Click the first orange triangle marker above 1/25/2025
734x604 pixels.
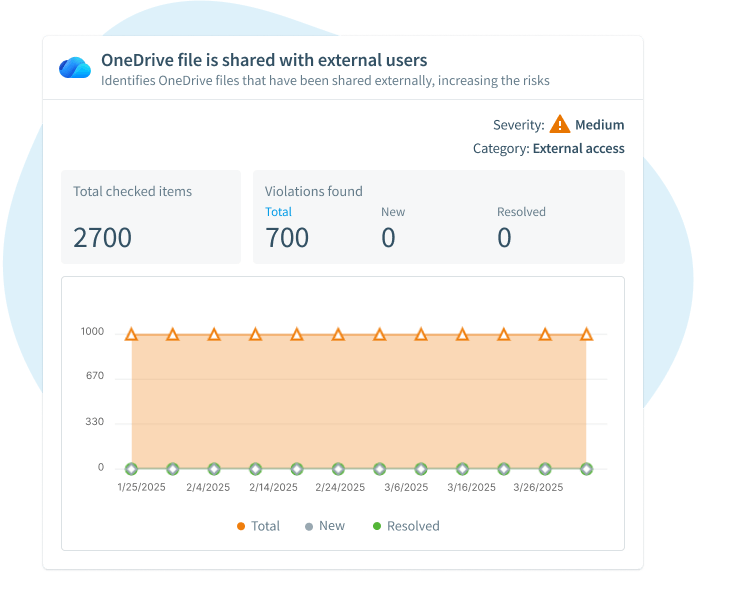tap(131, 334)
